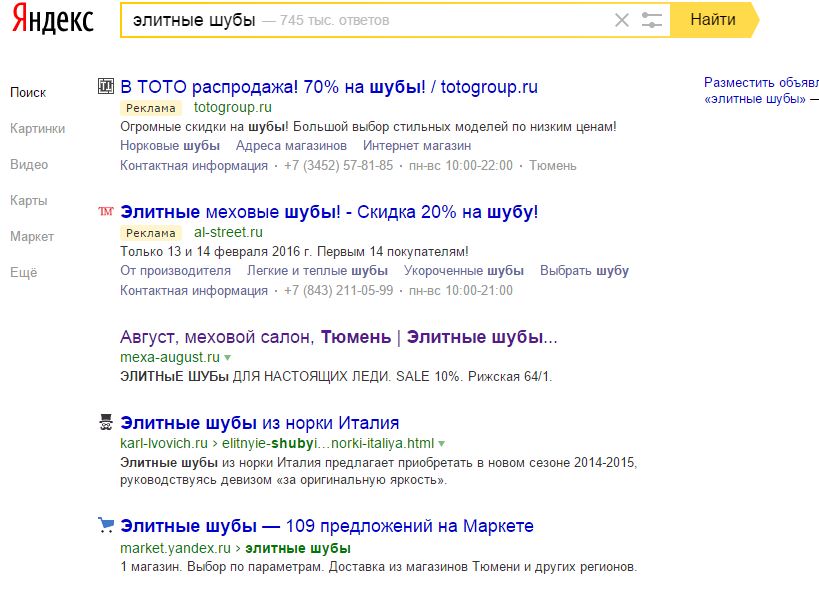
Task: Open 'Элитные шубы из норки Италия' result
Action: [x=260, y=423]
